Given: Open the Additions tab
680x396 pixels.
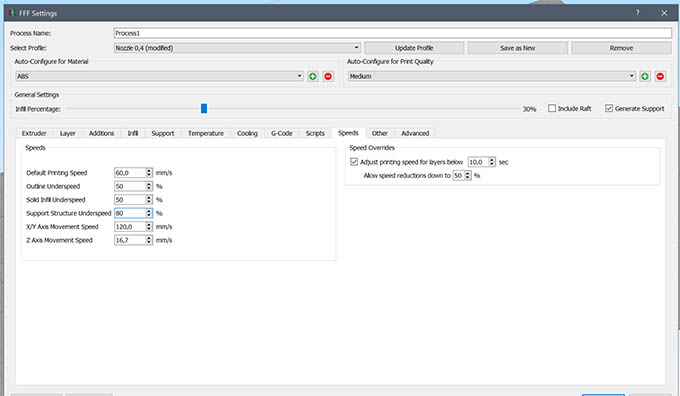Looking at the screenshot, I should pos(101,133).
